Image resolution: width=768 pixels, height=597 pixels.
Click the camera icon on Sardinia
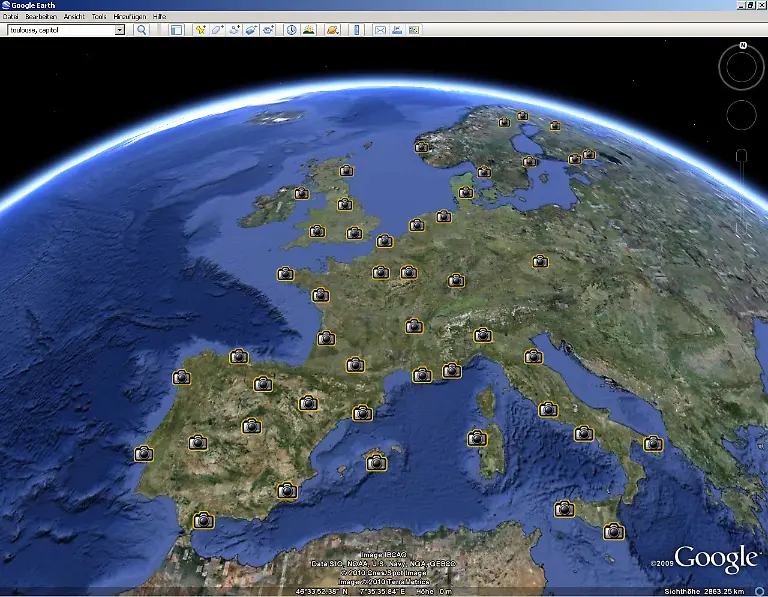pyautogui.click(x=477, y=438)
